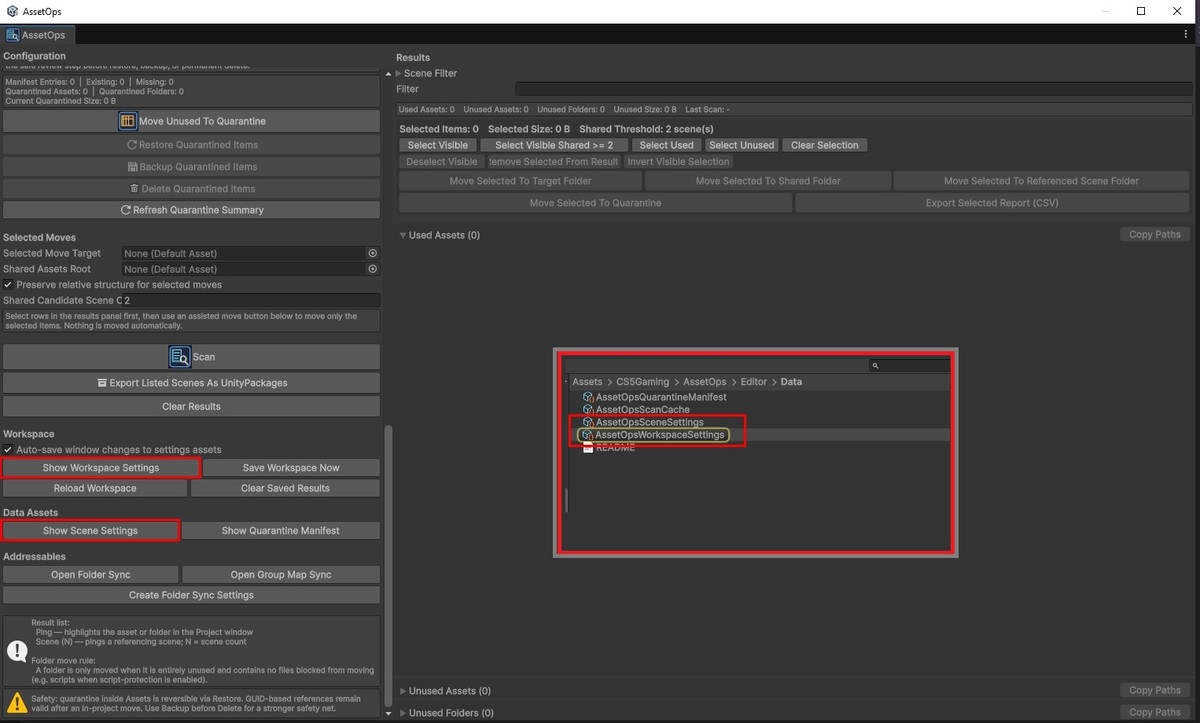This screenshot has height=723, width=1200.
Task: Click the AssetOps tab icon
Action: (x=13, y=35)
